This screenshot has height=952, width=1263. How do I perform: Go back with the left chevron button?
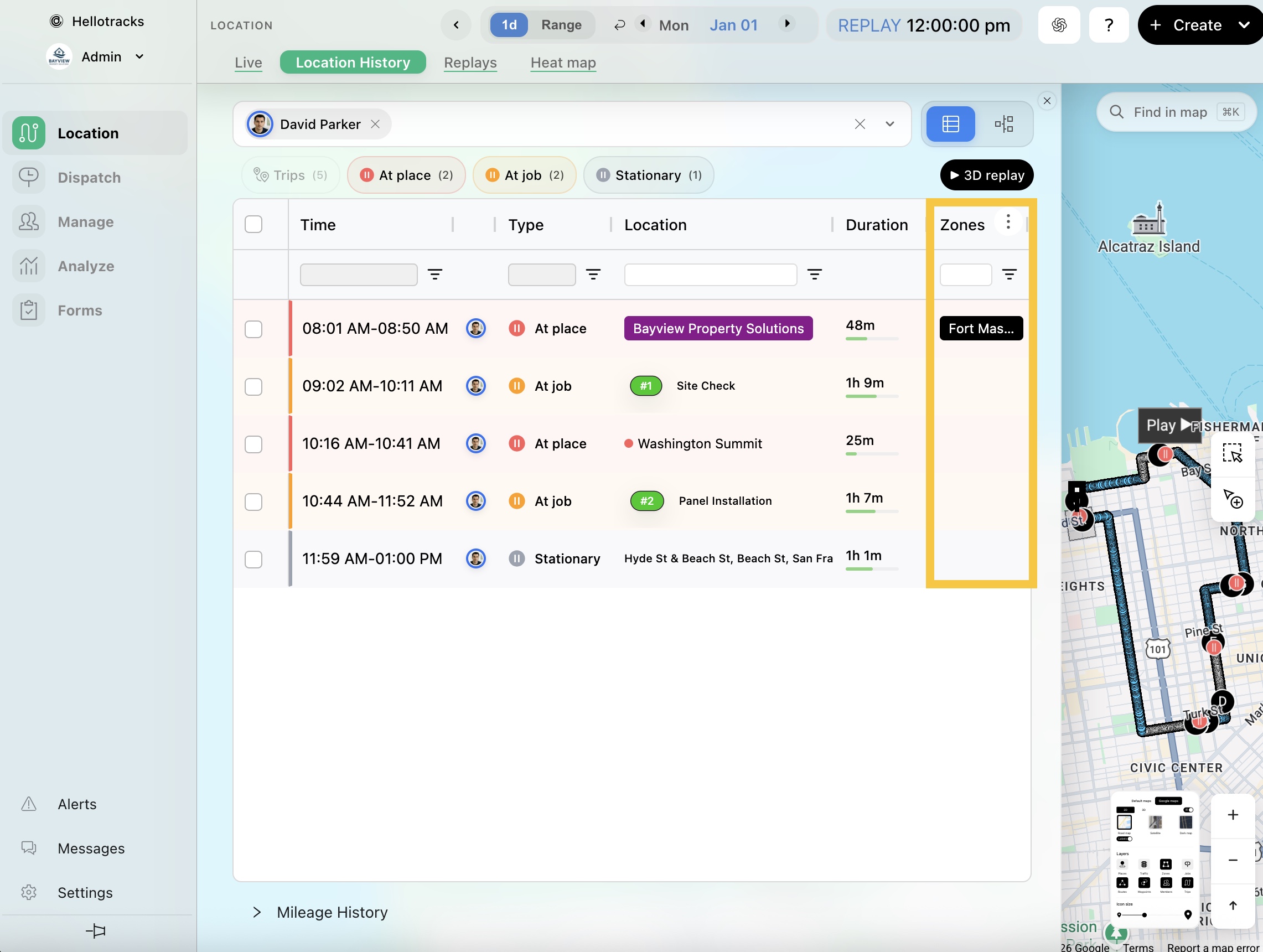point(456,25)
